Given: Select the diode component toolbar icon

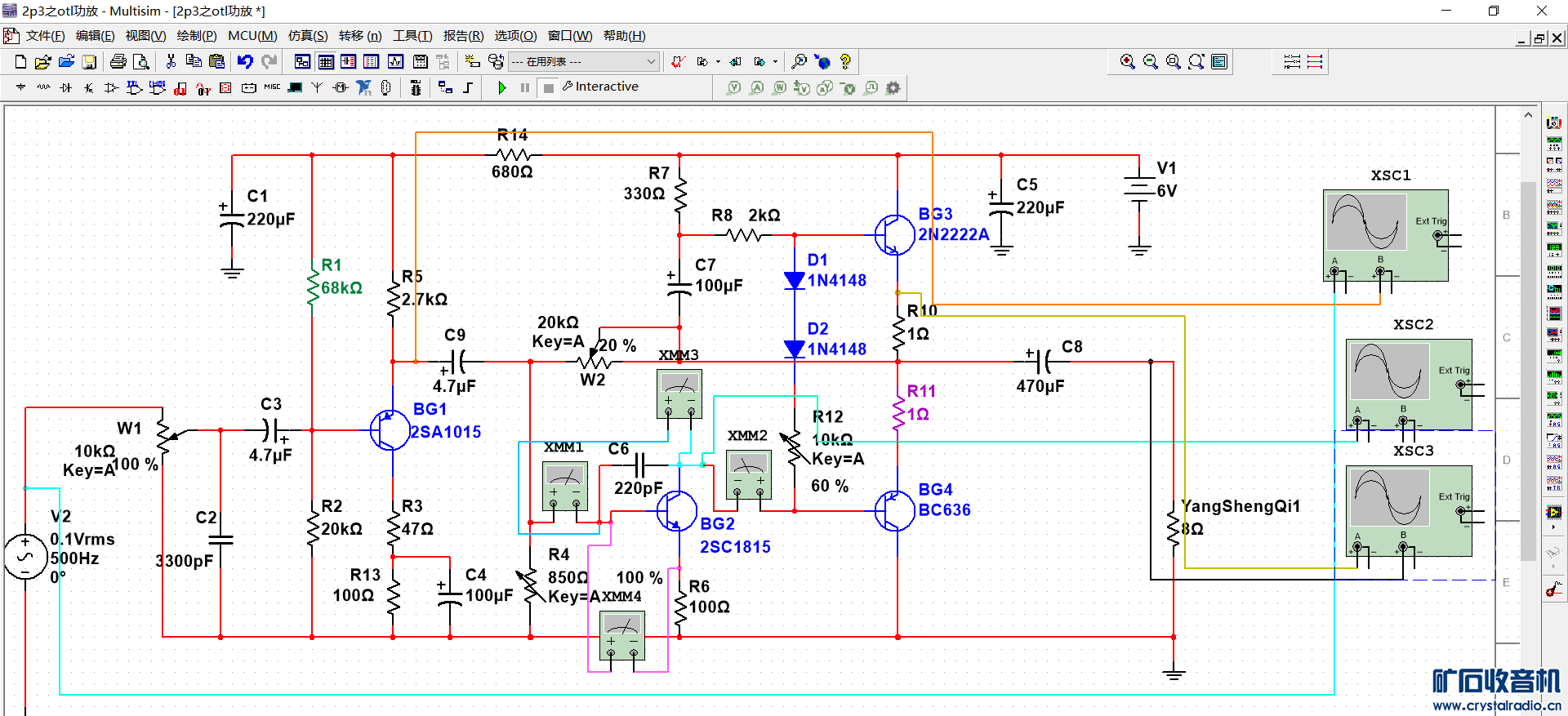Looking at the screenshot, I should pos(66,87).
